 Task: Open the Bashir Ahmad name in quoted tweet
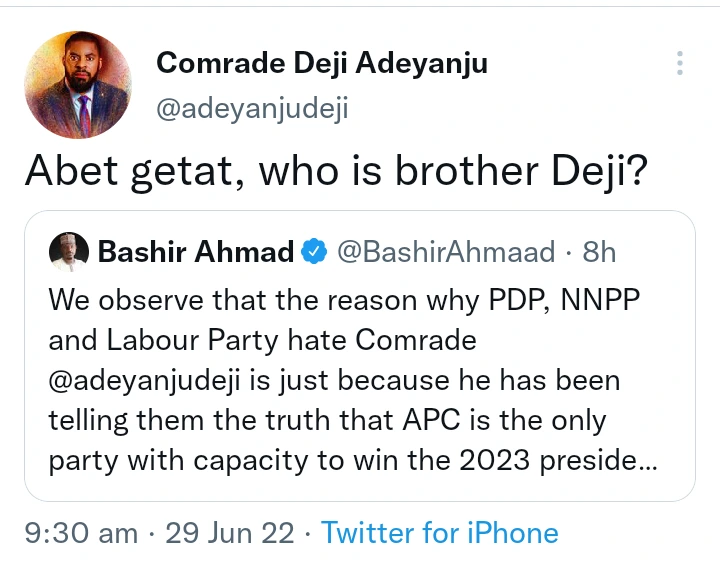pyautogui.click(x=195, y=252)
